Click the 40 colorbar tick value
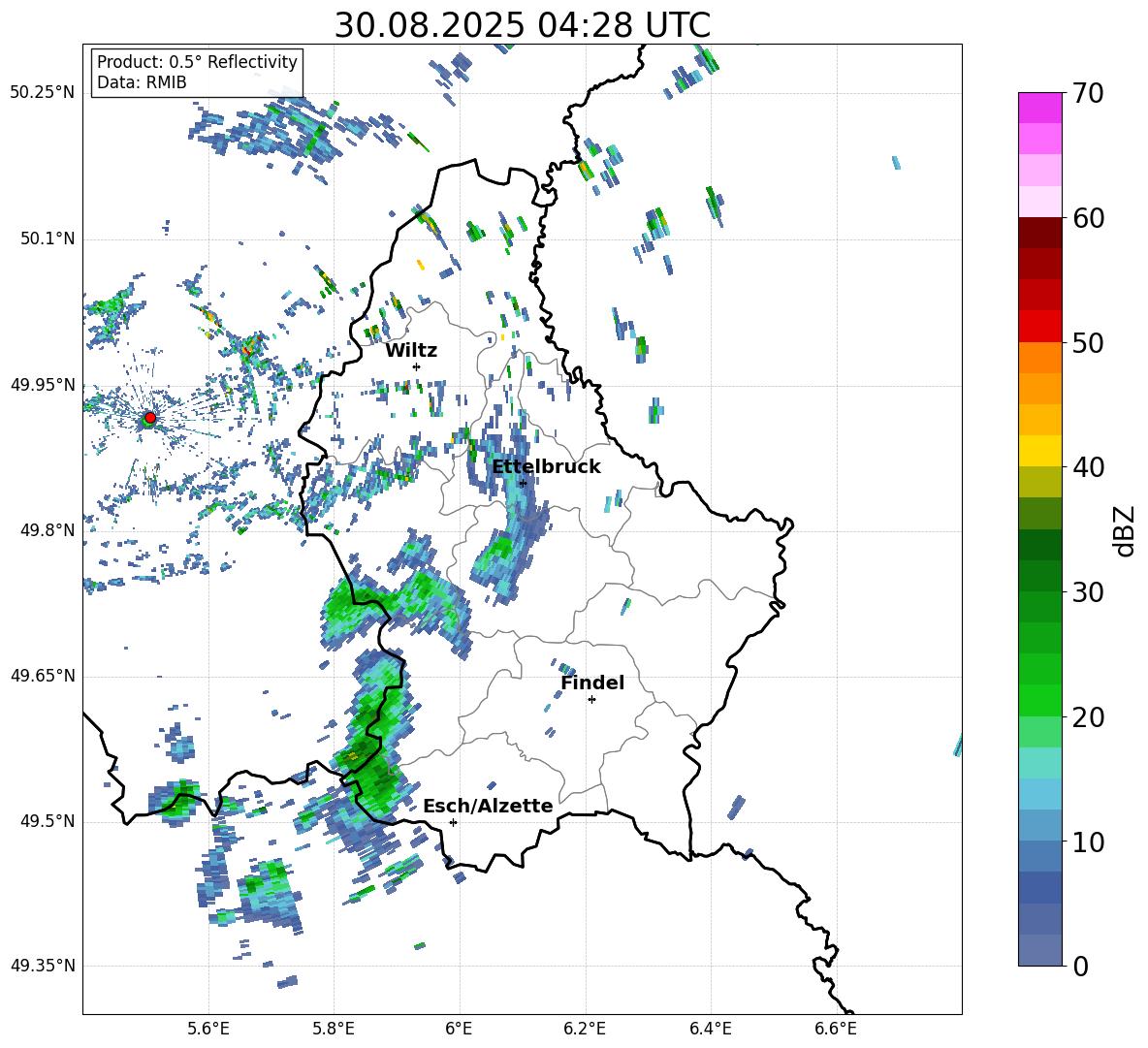 tap(1087, 467)
